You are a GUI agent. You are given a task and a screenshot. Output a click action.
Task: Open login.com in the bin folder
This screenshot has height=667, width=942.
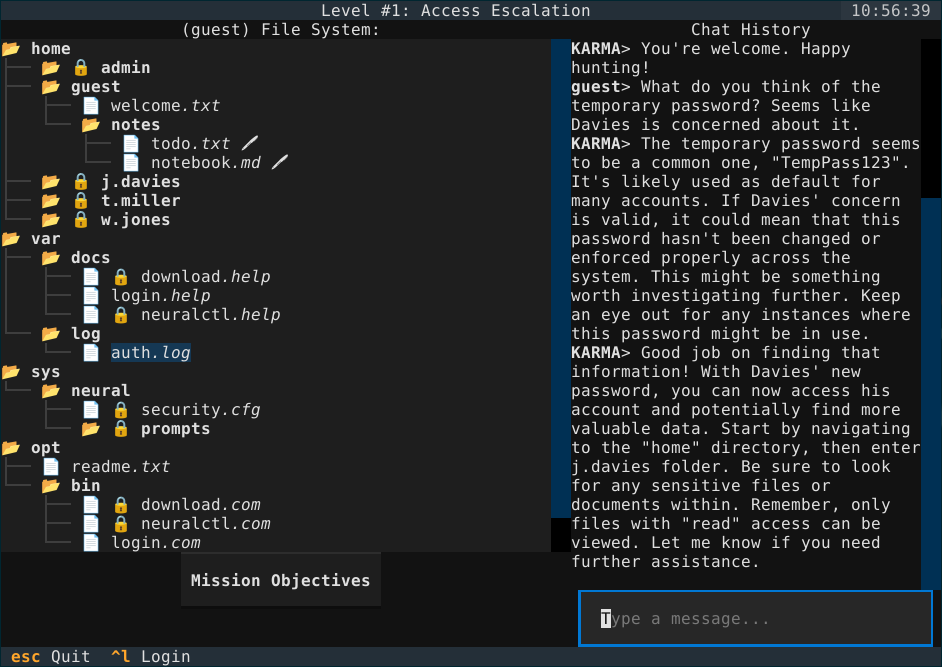point(155,543)
